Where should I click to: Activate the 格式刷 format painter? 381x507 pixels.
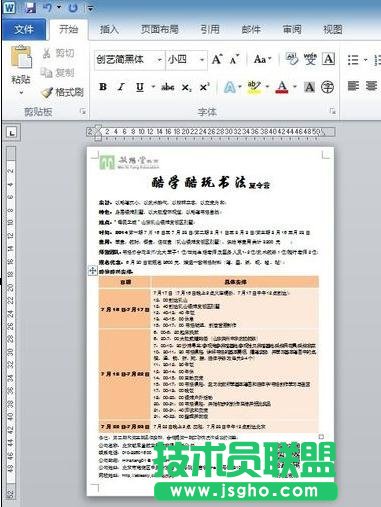pos(63,92)
